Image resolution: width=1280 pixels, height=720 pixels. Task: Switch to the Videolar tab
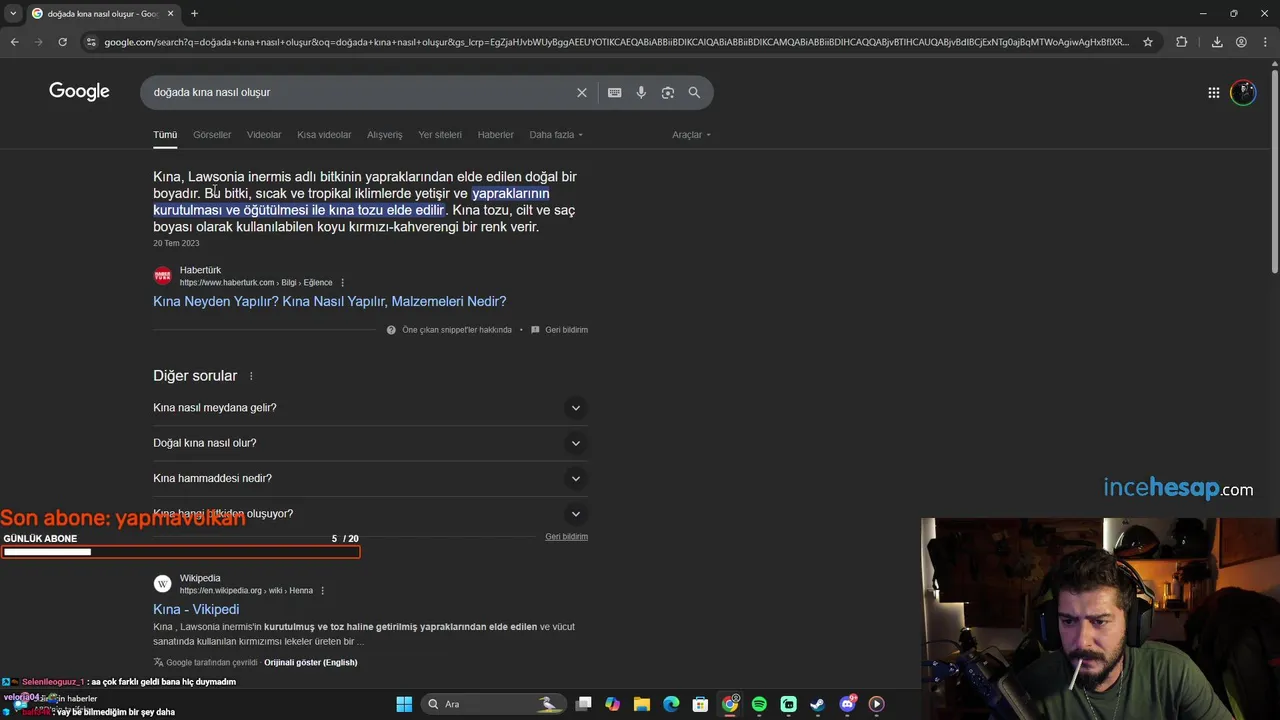point(264,135)
